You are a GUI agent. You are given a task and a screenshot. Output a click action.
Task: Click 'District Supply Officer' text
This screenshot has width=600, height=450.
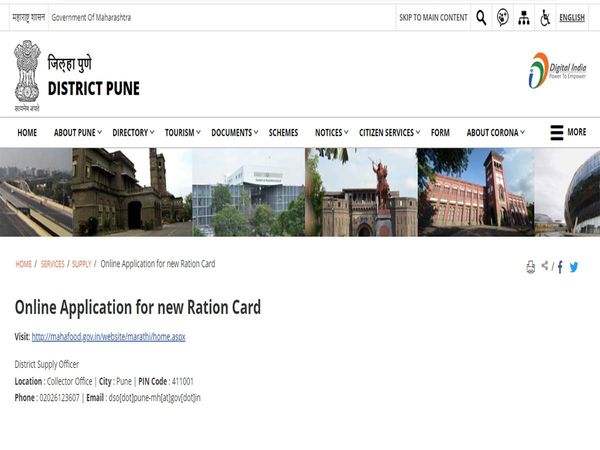pyautogui.click(x=47, y=364)
